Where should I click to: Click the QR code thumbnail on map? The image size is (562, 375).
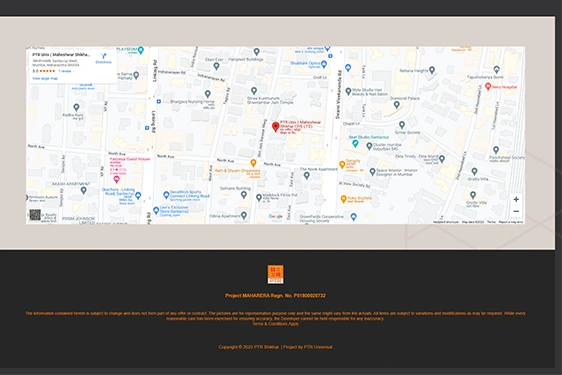(x=35, y=215)
